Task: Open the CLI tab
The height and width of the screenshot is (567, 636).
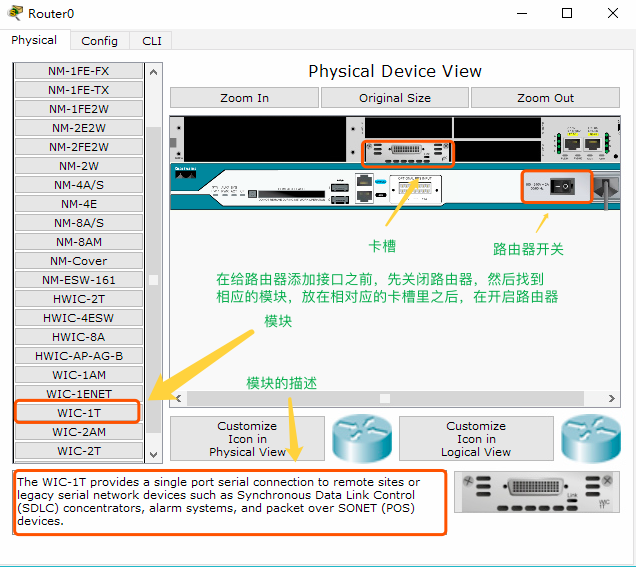Action: [152, 41]
